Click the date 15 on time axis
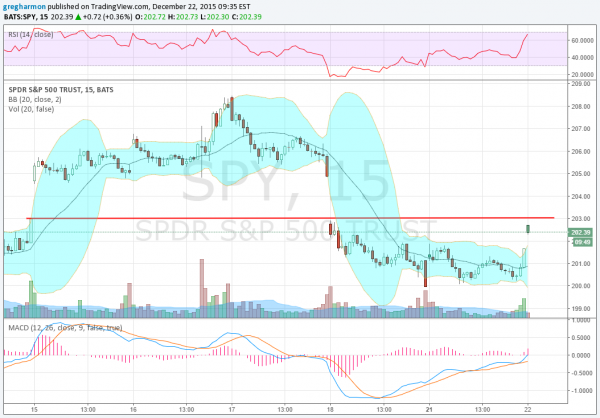Screen dimensions: 600x418 click(x=34, y=409)
